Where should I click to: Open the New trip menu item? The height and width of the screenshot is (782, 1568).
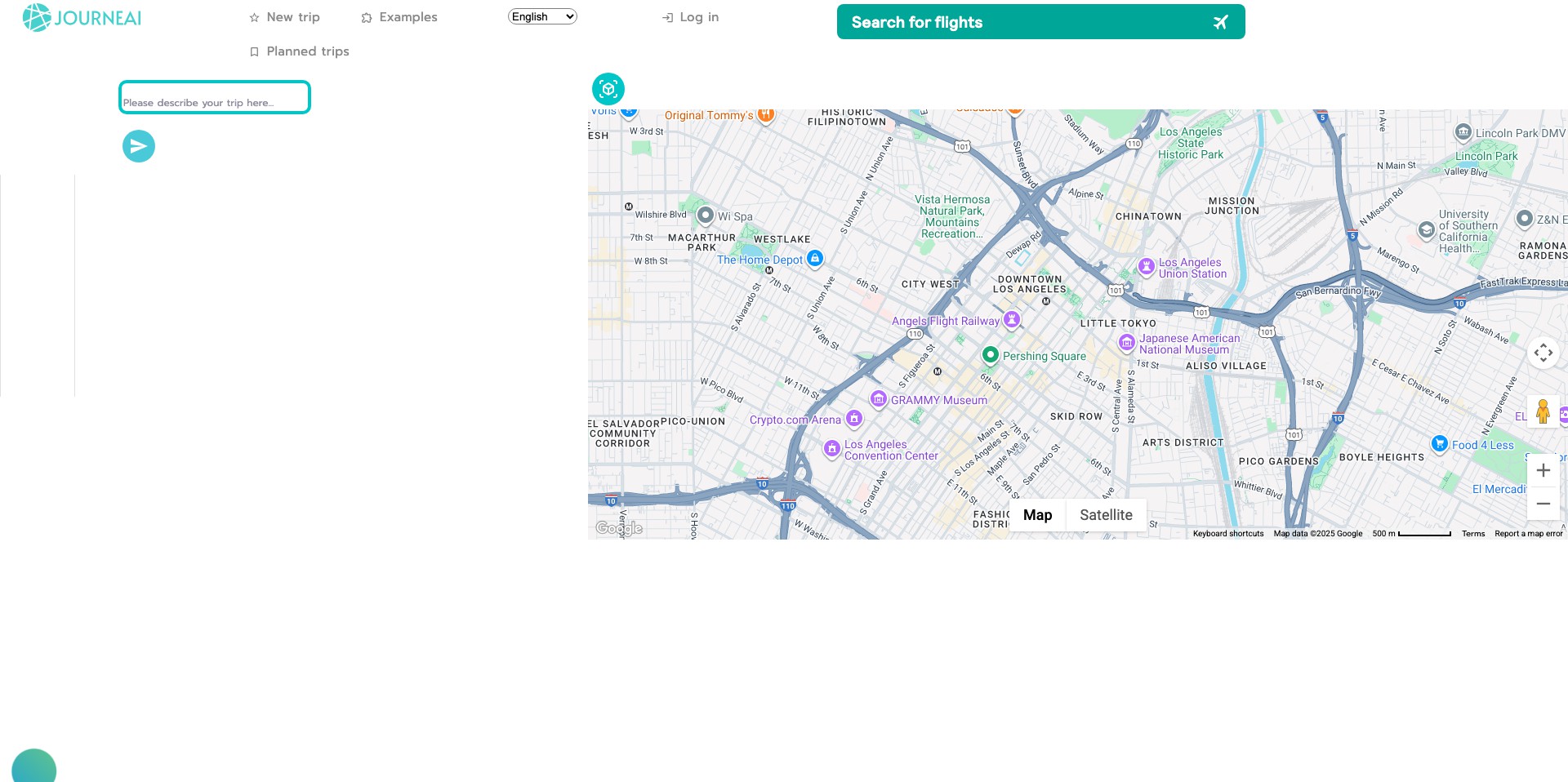284,17
